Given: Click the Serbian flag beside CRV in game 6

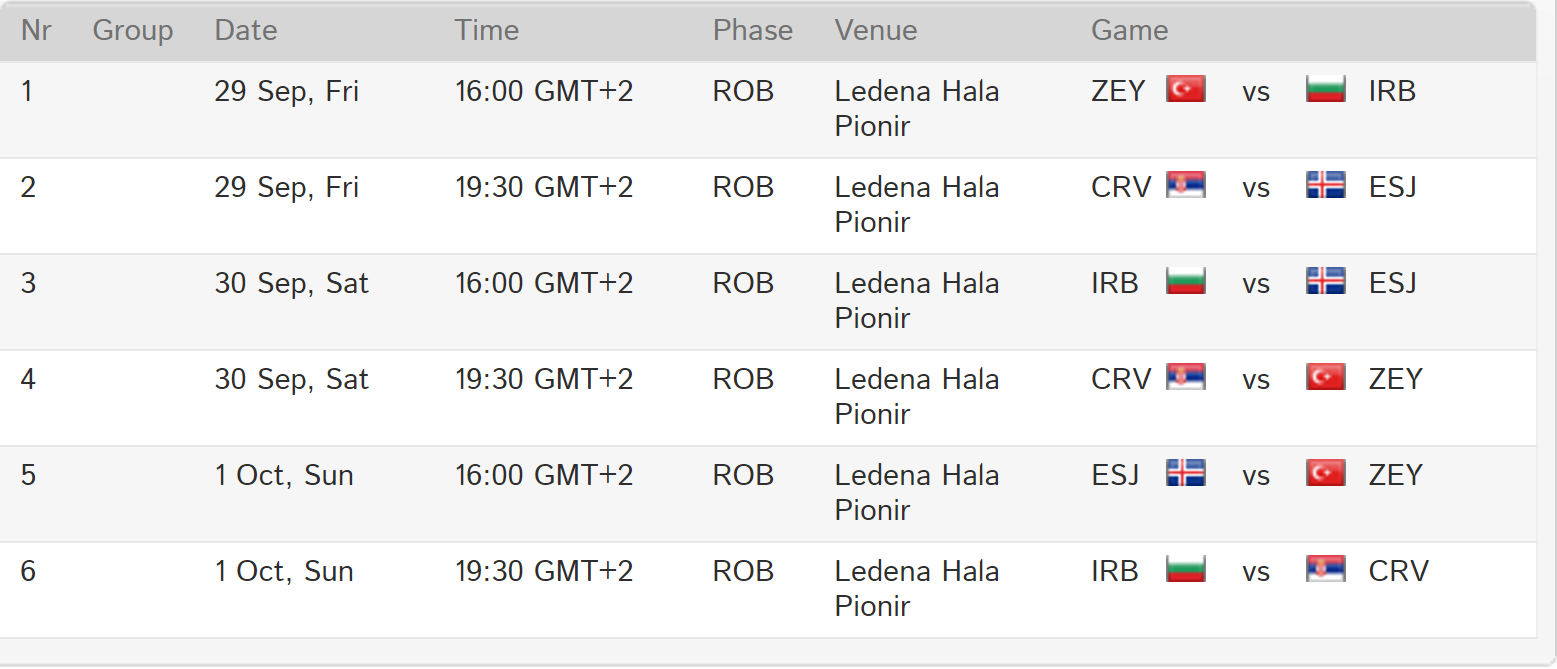Looking at the screenshot, I should tap(1326, 569).
